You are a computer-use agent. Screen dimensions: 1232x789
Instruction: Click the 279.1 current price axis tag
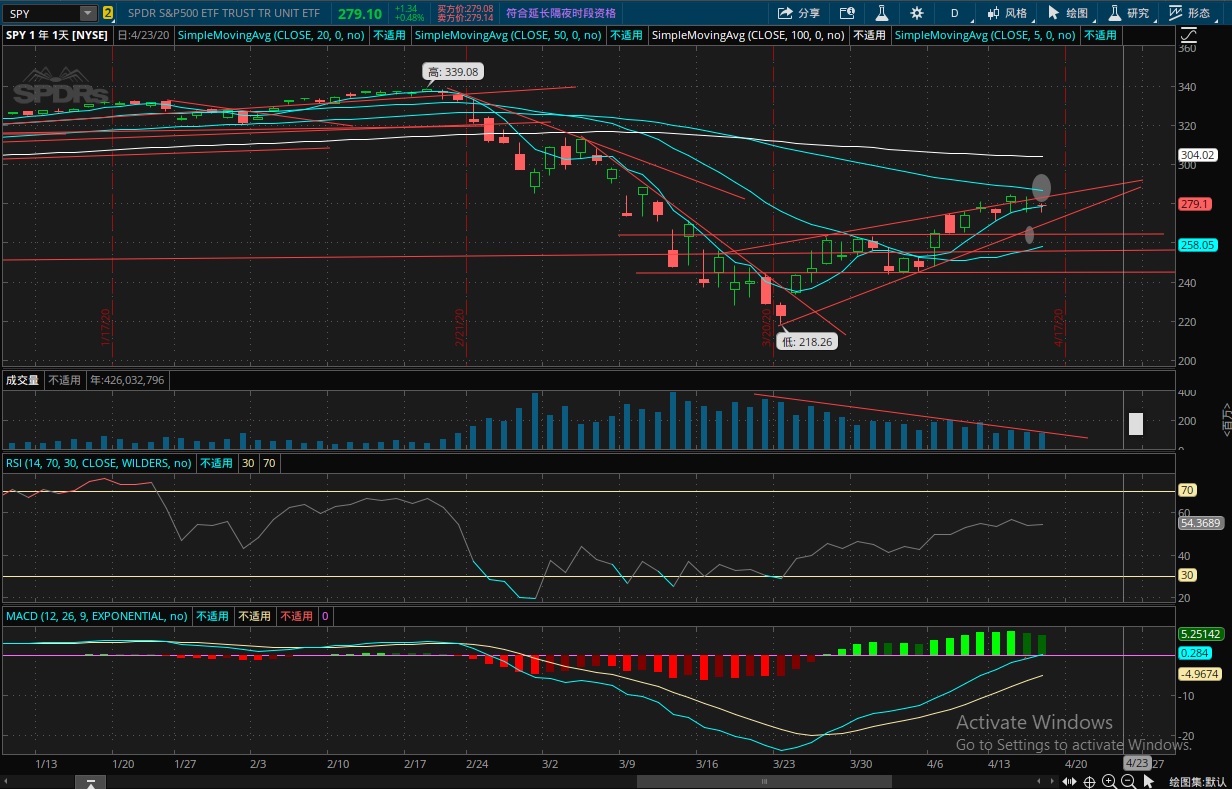coord(1195,203)
